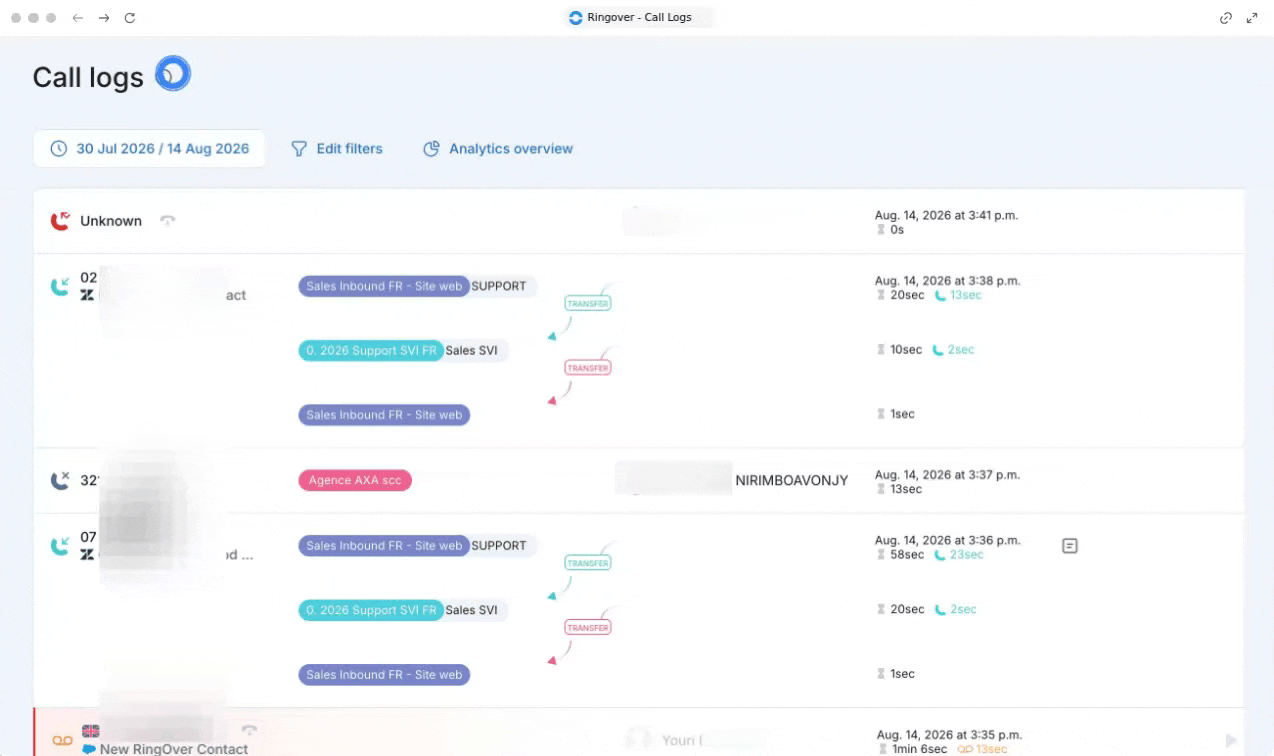
Task: Select 0. 2026 Support SVI FR tag of 3:38 p.m. call
Action: (371, 350)
